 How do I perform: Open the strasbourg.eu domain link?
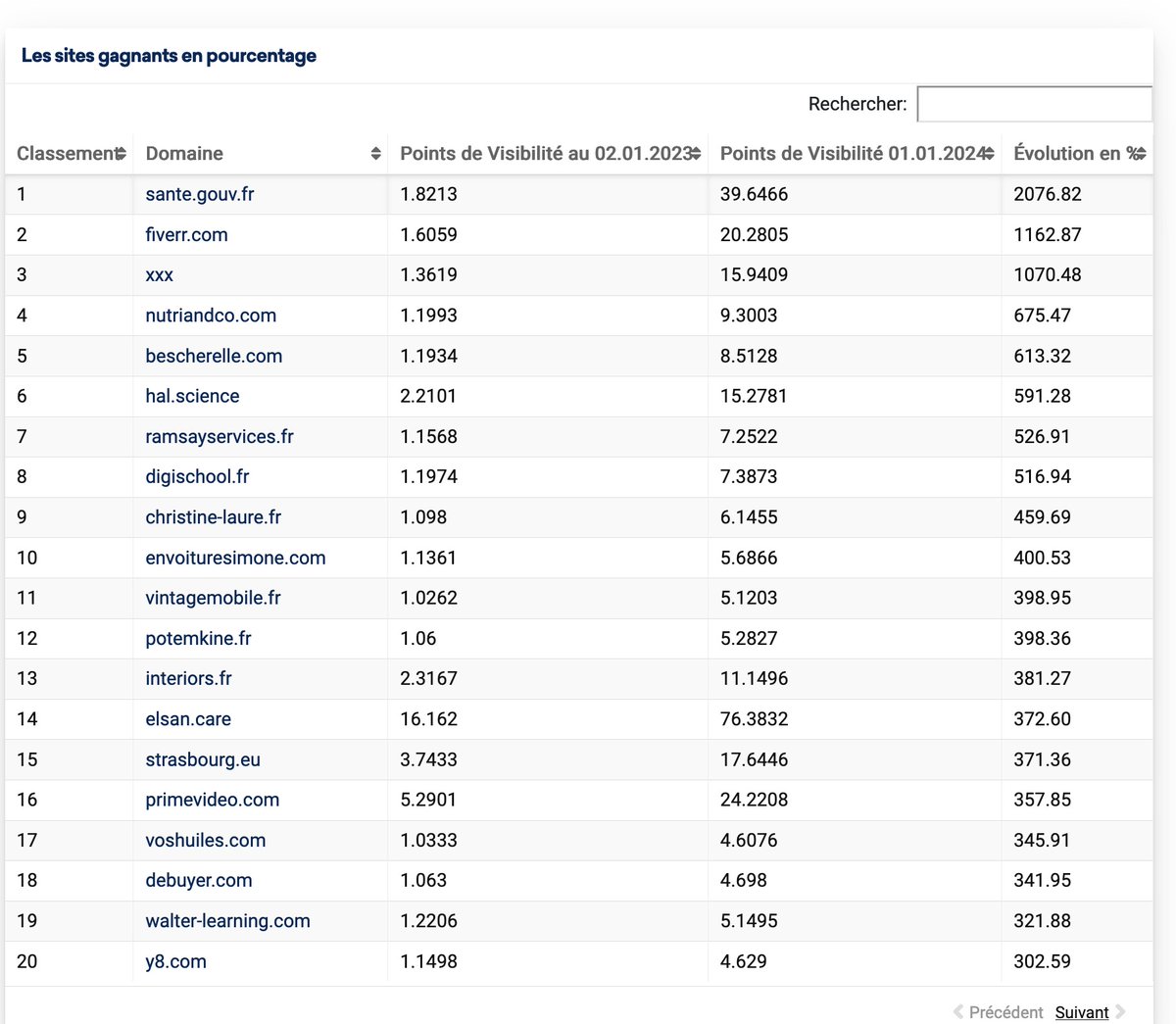203,759
